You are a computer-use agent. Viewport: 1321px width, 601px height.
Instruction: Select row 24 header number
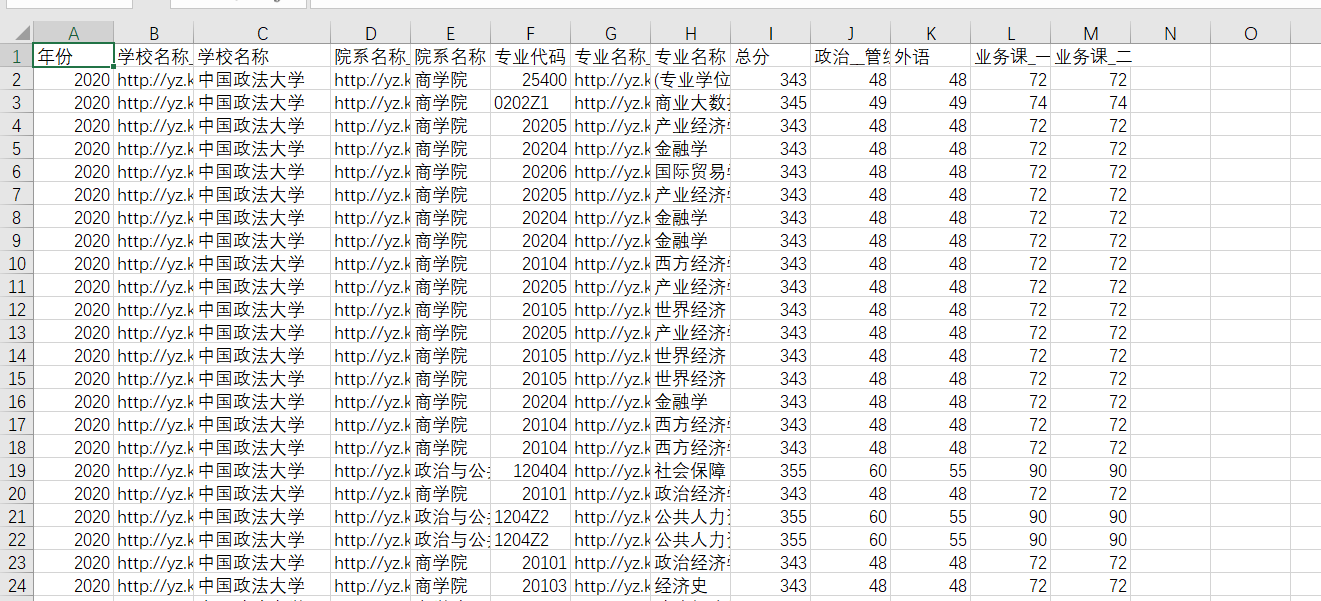tap(17, 585)
